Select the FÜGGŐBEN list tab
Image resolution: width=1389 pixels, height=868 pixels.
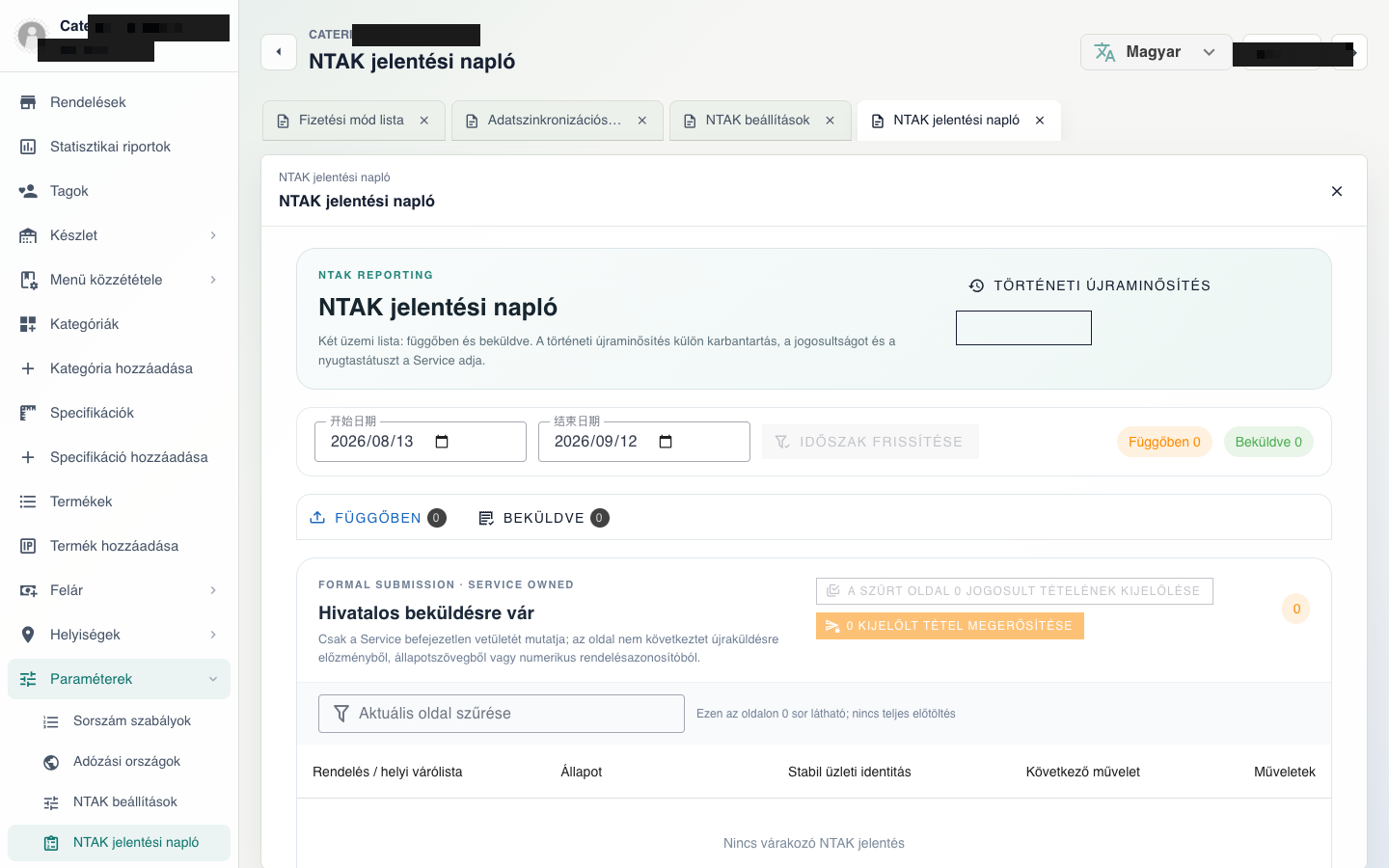click(x=377, y=518)
